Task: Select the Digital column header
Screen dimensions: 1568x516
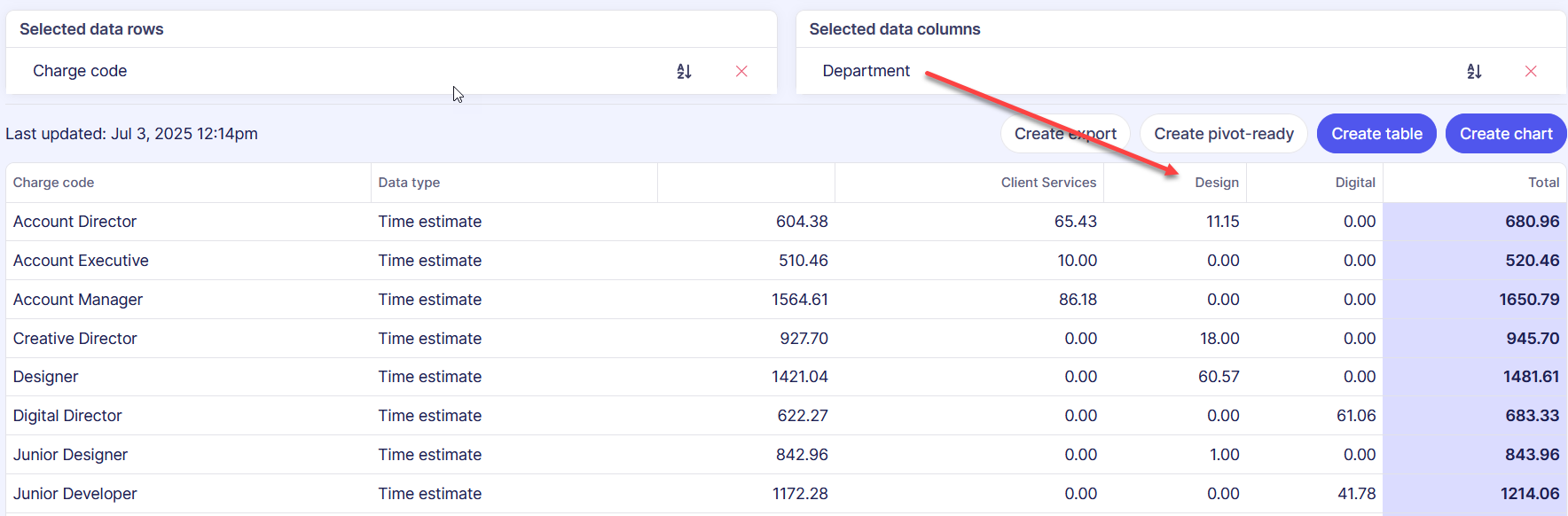Action: coord(1354,183)
